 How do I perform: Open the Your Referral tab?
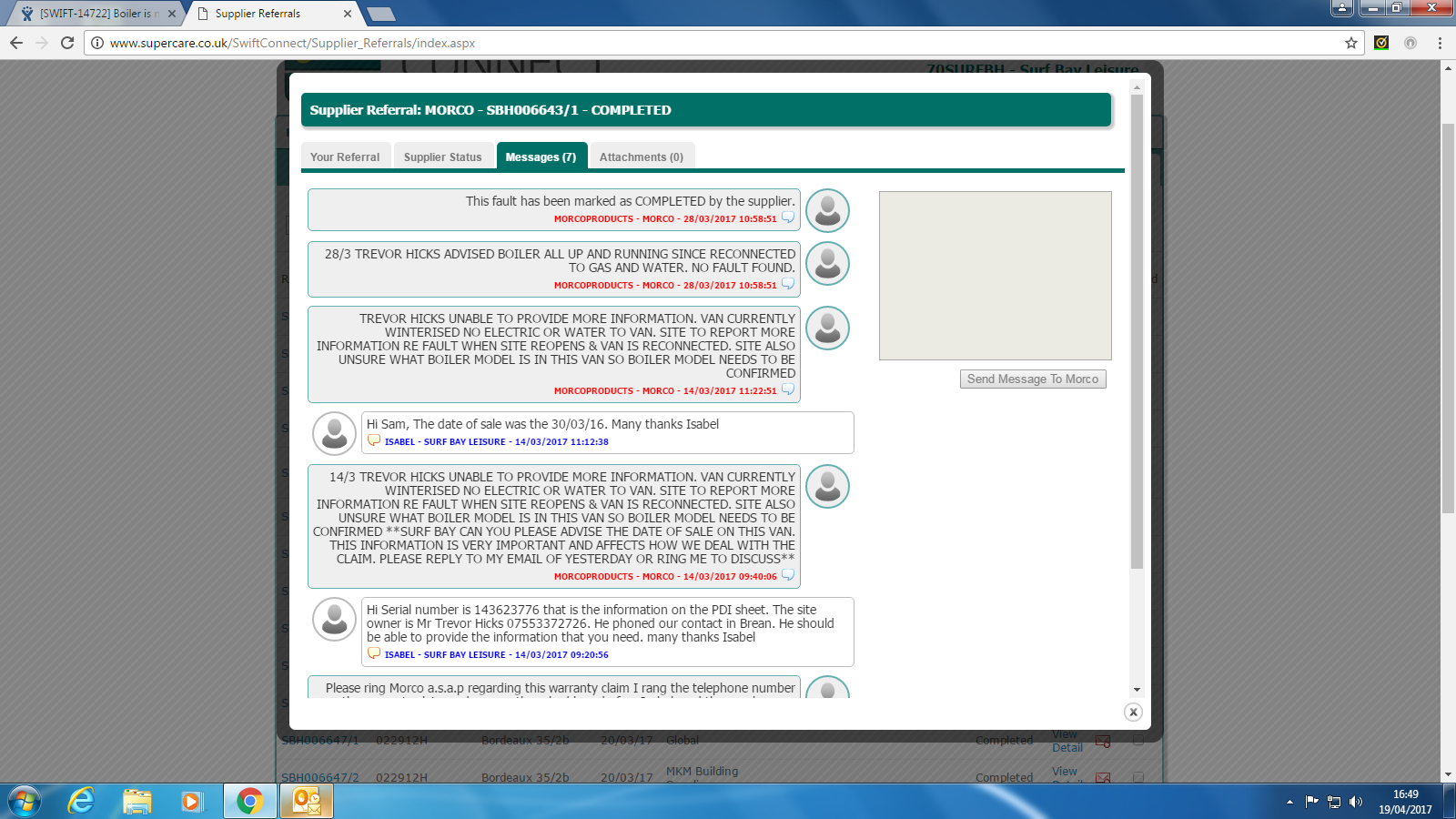tap(345, 157)
